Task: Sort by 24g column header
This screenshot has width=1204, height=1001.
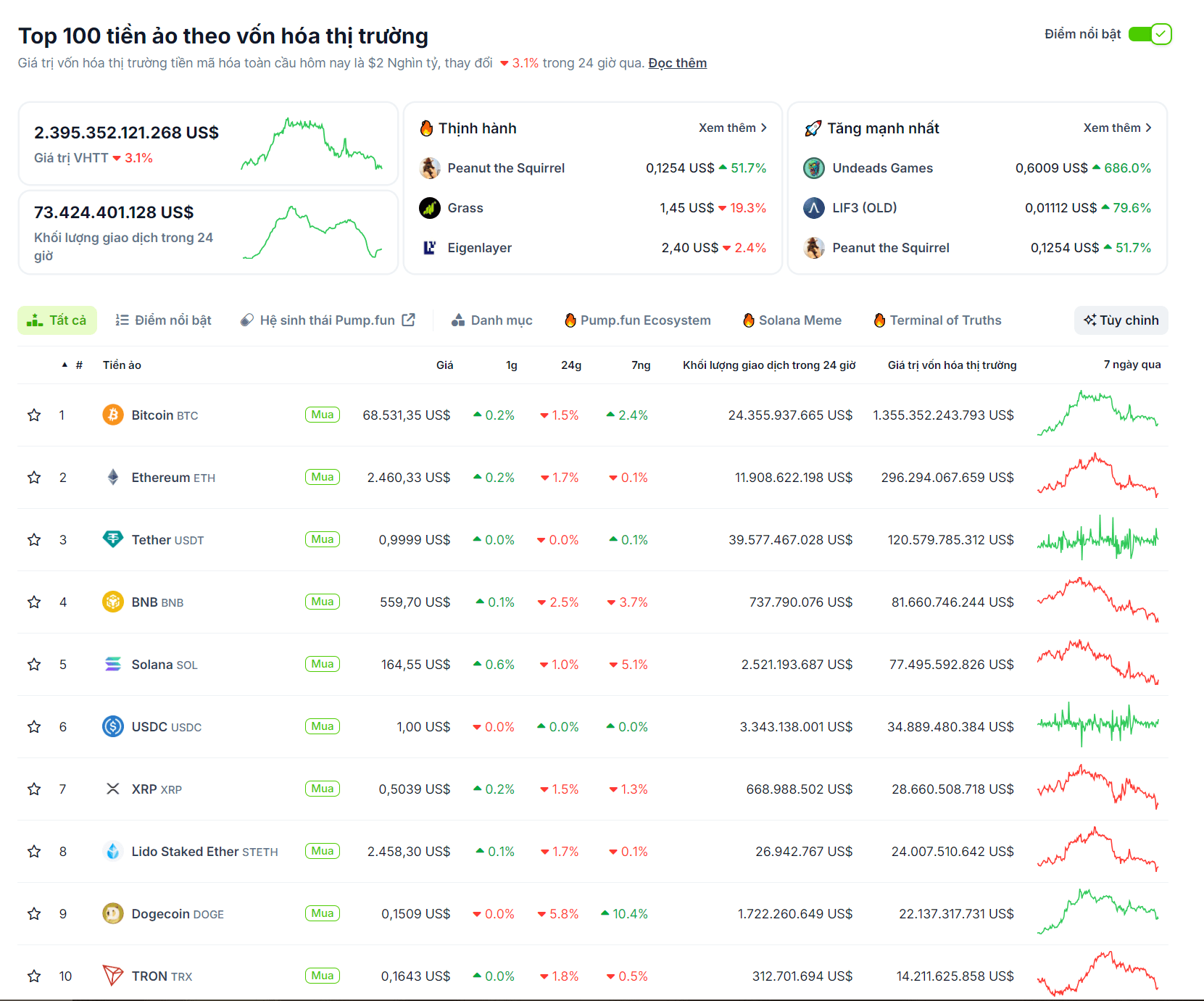Action: pos(571,365)
